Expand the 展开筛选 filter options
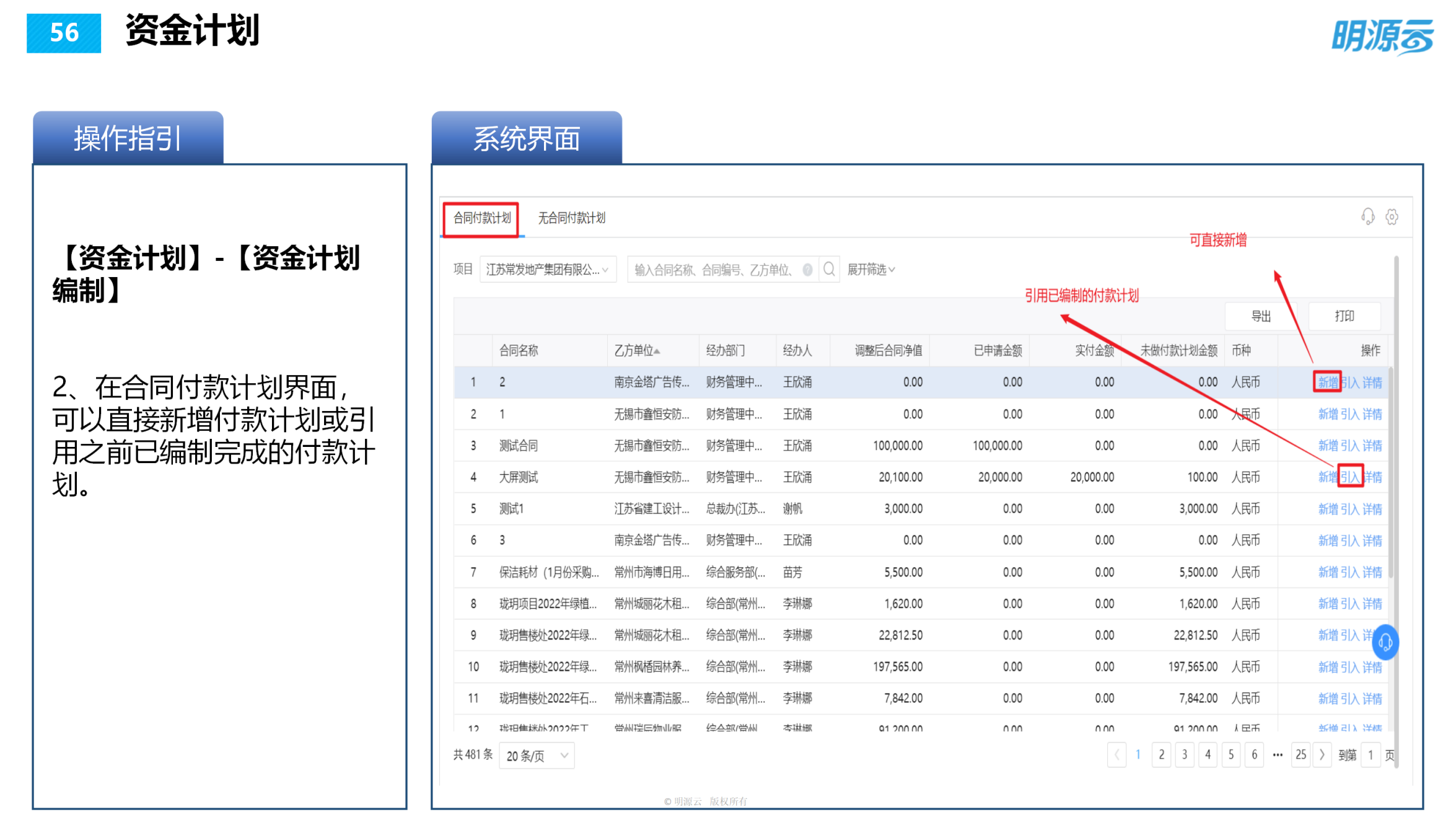This screenshot has height=817, width=1456. (871, 270)
